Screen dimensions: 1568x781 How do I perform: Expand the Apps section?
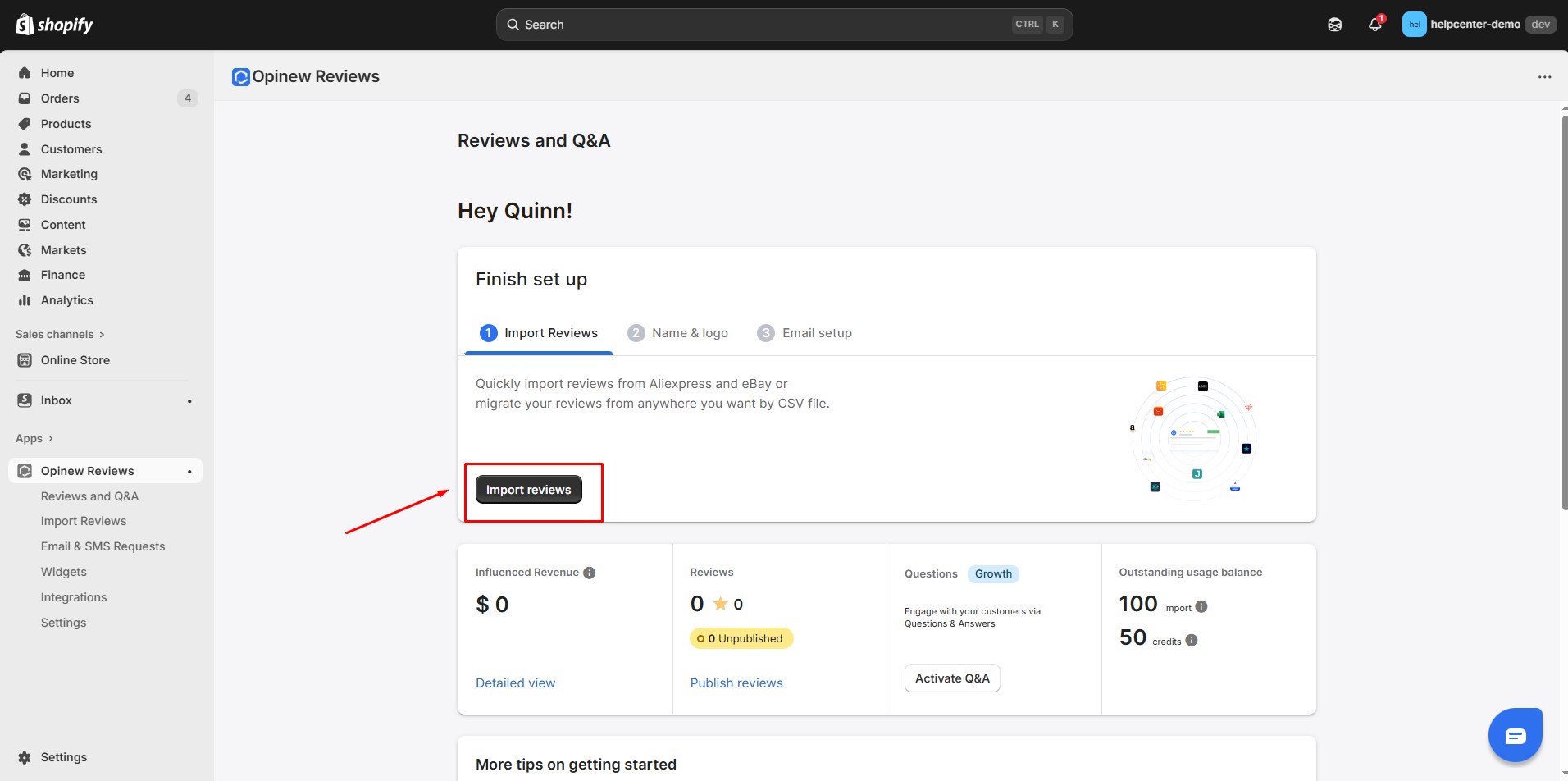(34, 438)
